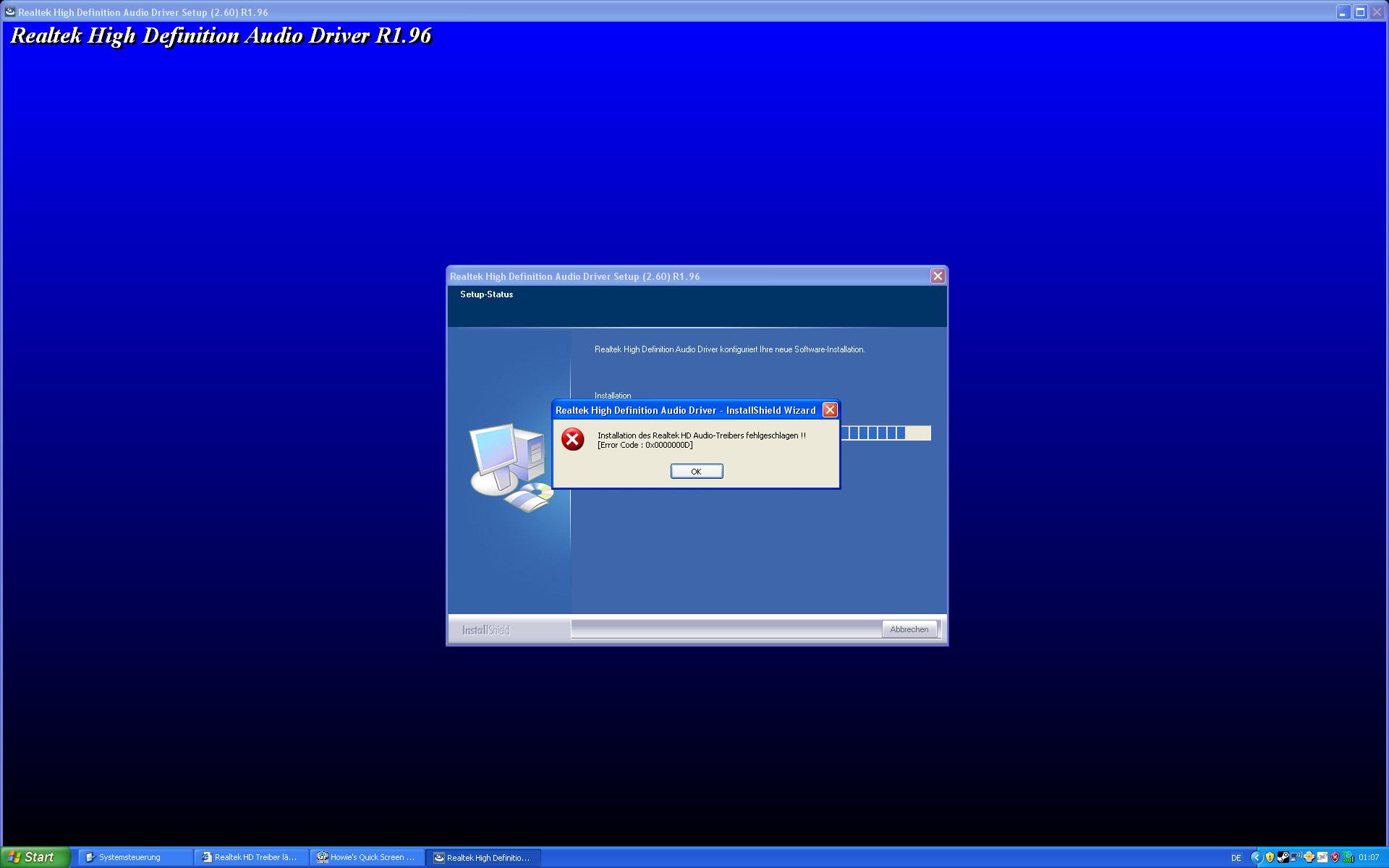Switch to Realtek HD Treiber taskbar item
1389x868 pixels.
pos(250,857)
